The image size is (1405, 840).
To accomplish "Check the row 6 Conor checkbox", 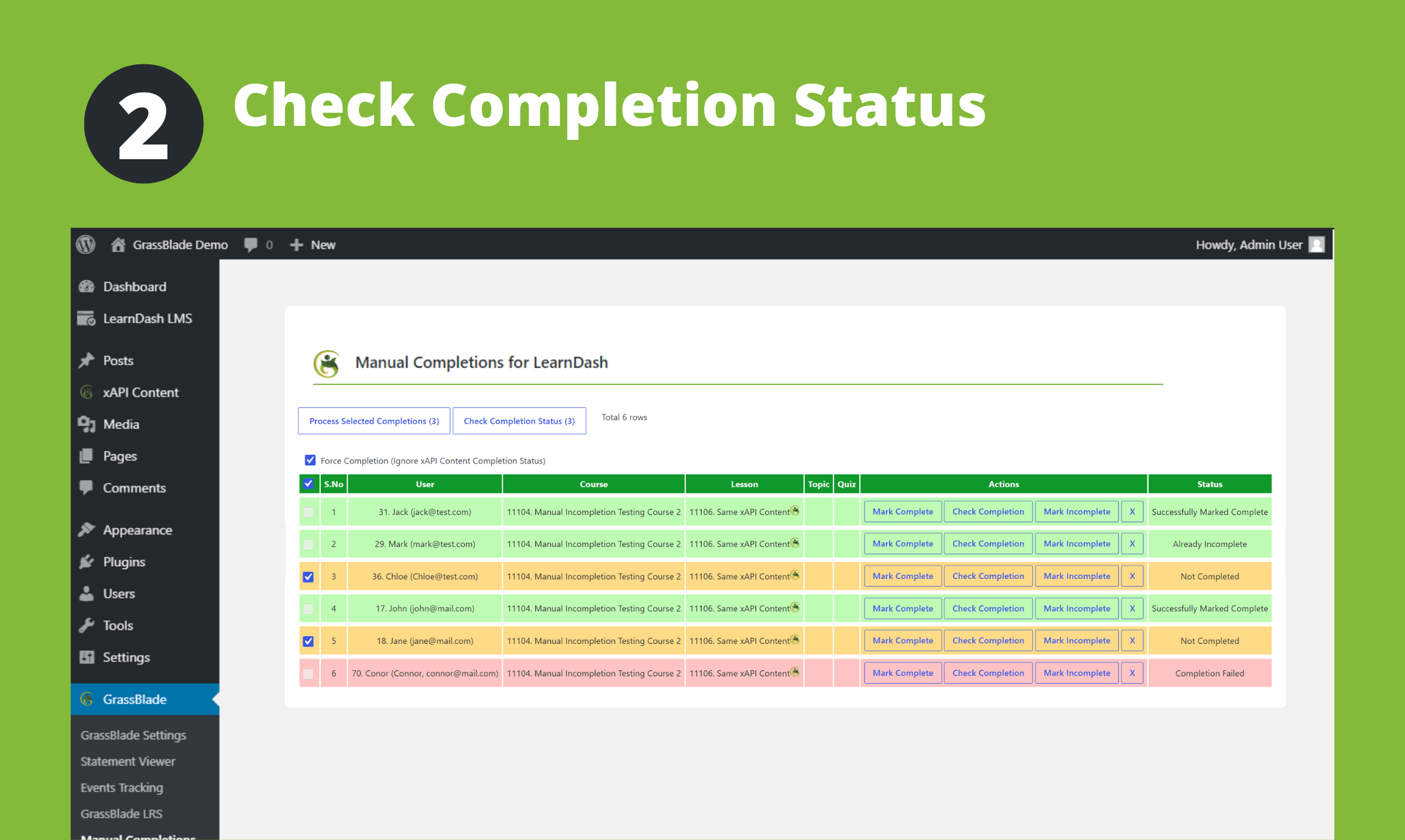I will tap(309, 673).
